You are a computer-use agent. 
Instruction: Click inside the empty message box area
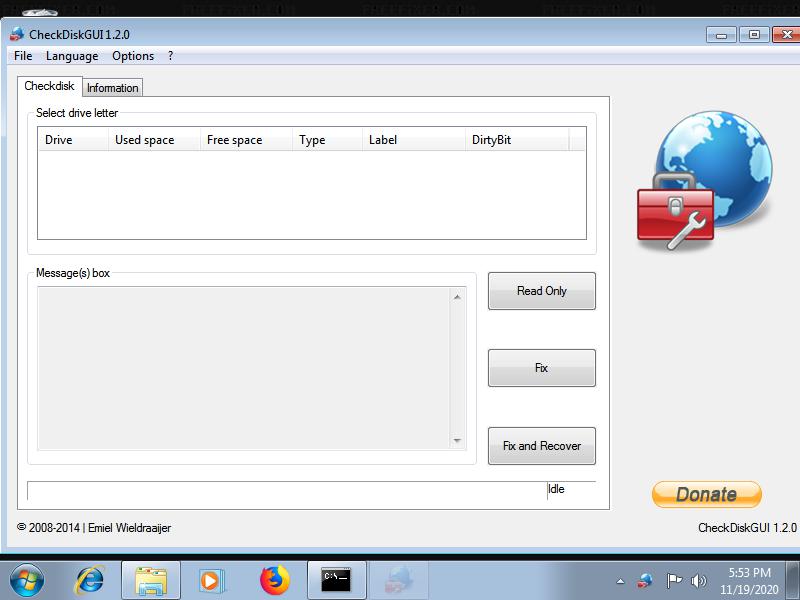(244, 368)
